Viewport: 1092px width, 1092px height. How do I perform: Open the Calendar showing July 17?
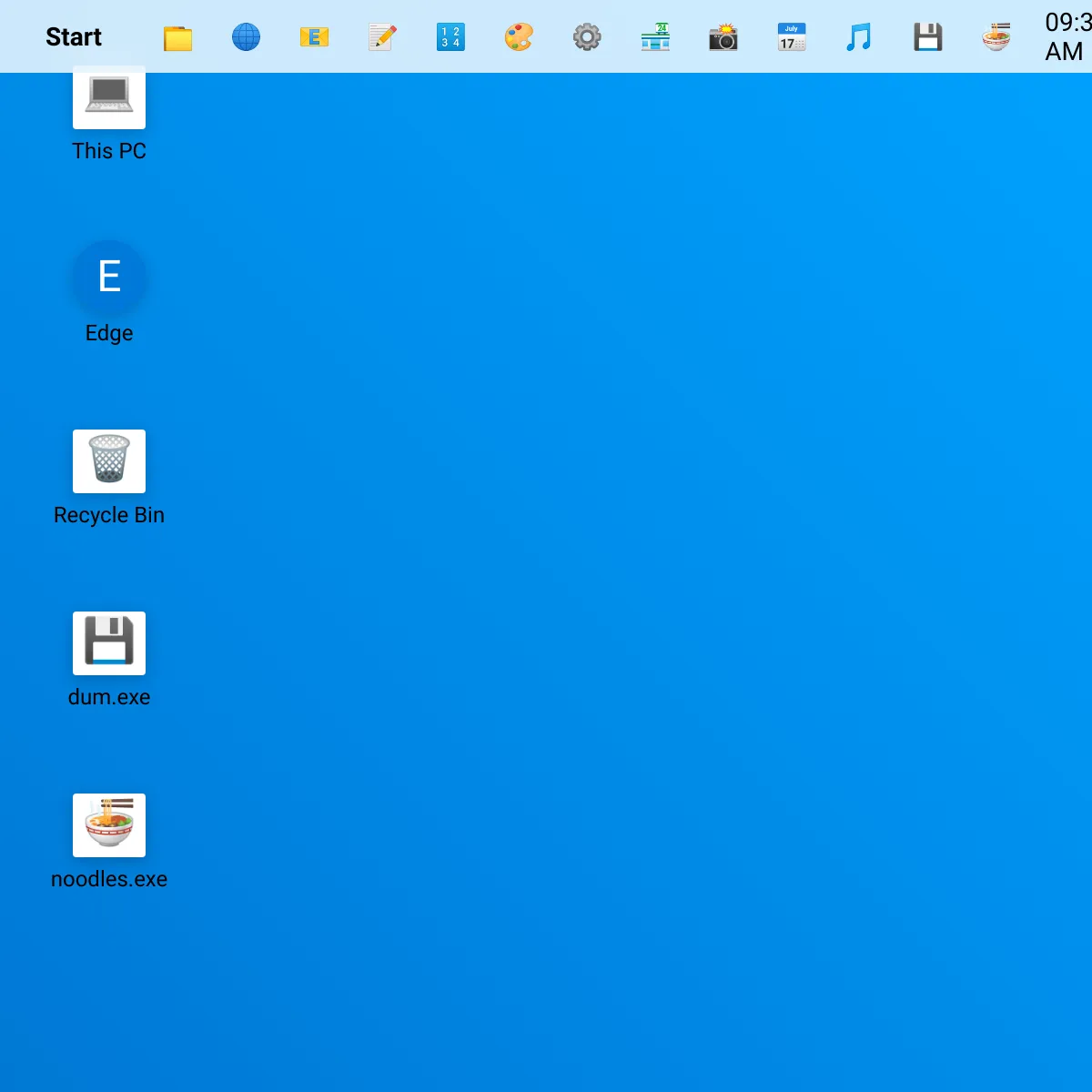tap(790, 36)
